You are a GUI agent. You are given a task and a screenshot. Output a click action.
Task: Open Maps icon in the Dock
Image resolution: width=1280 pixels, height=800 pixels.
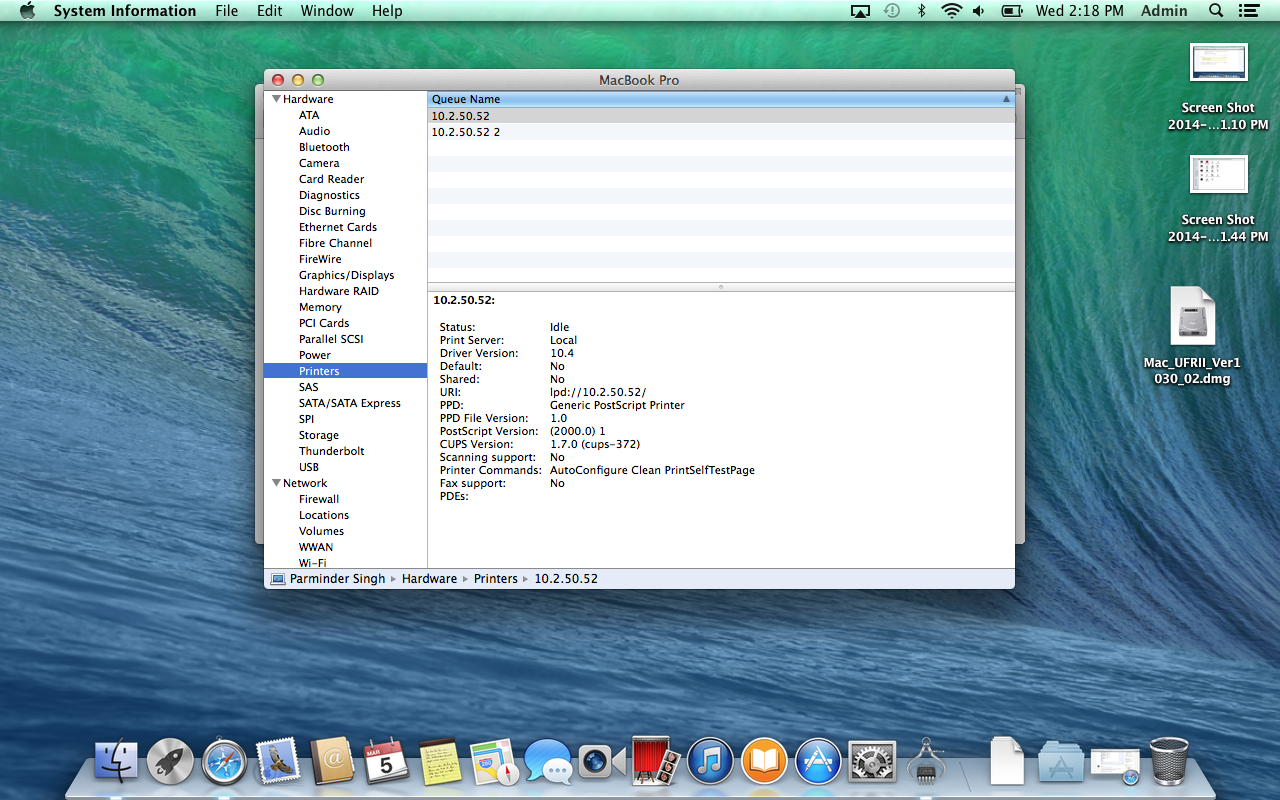494,762
